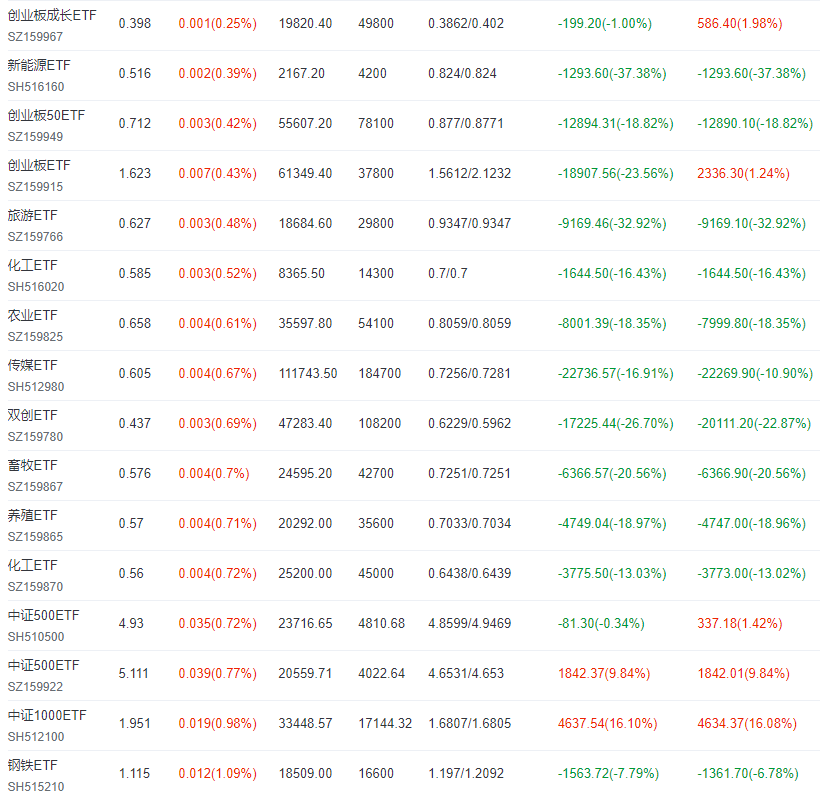Select the quantity 17144.32
This screenshot has height=799, width=820.
tap(385, 724)
